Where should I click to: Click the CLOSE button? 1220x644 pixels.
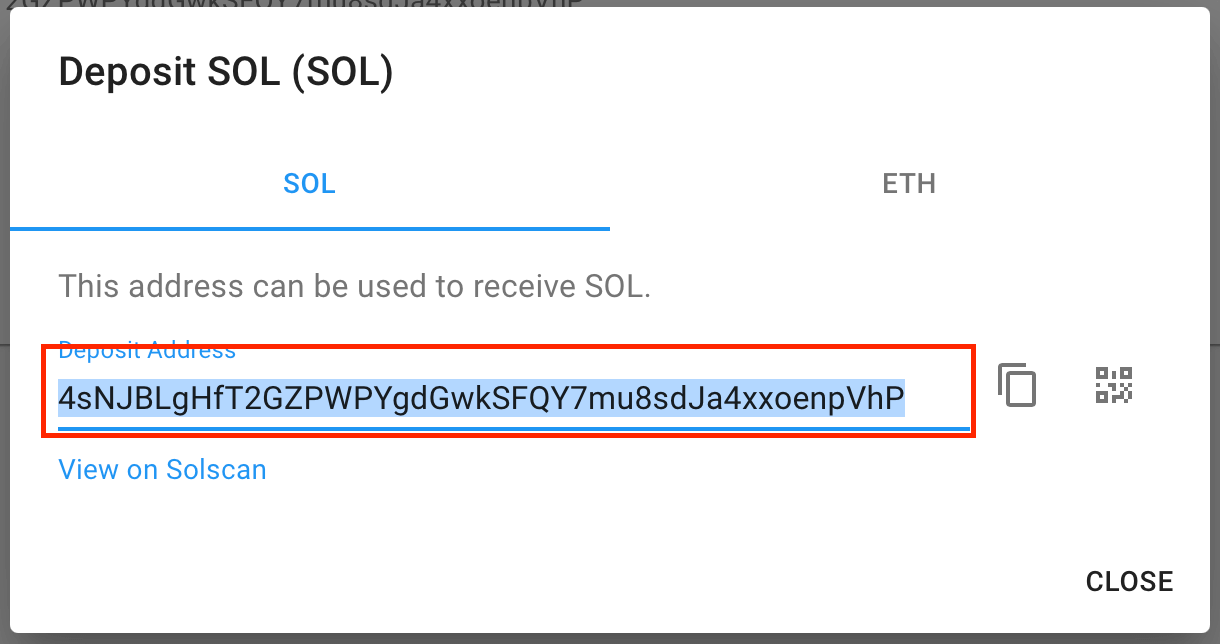(1129, 581)
